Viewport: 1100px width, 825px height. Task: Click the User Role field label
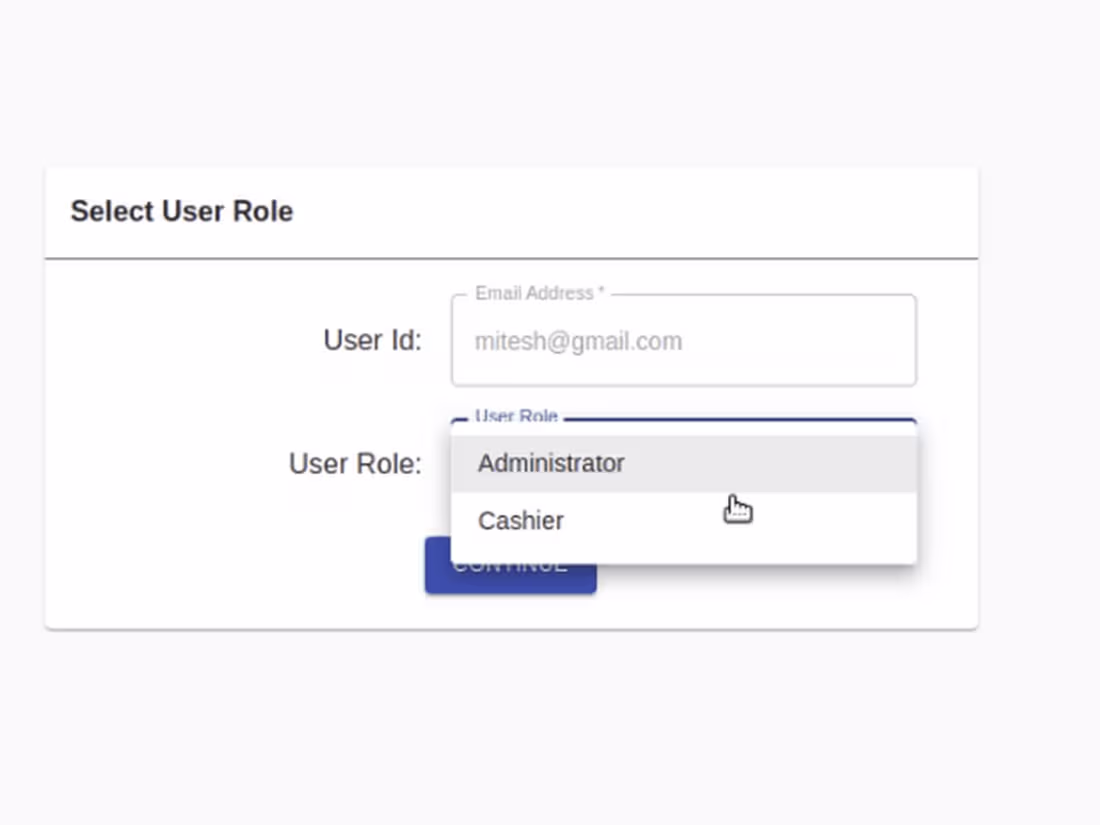click(354, 463)
